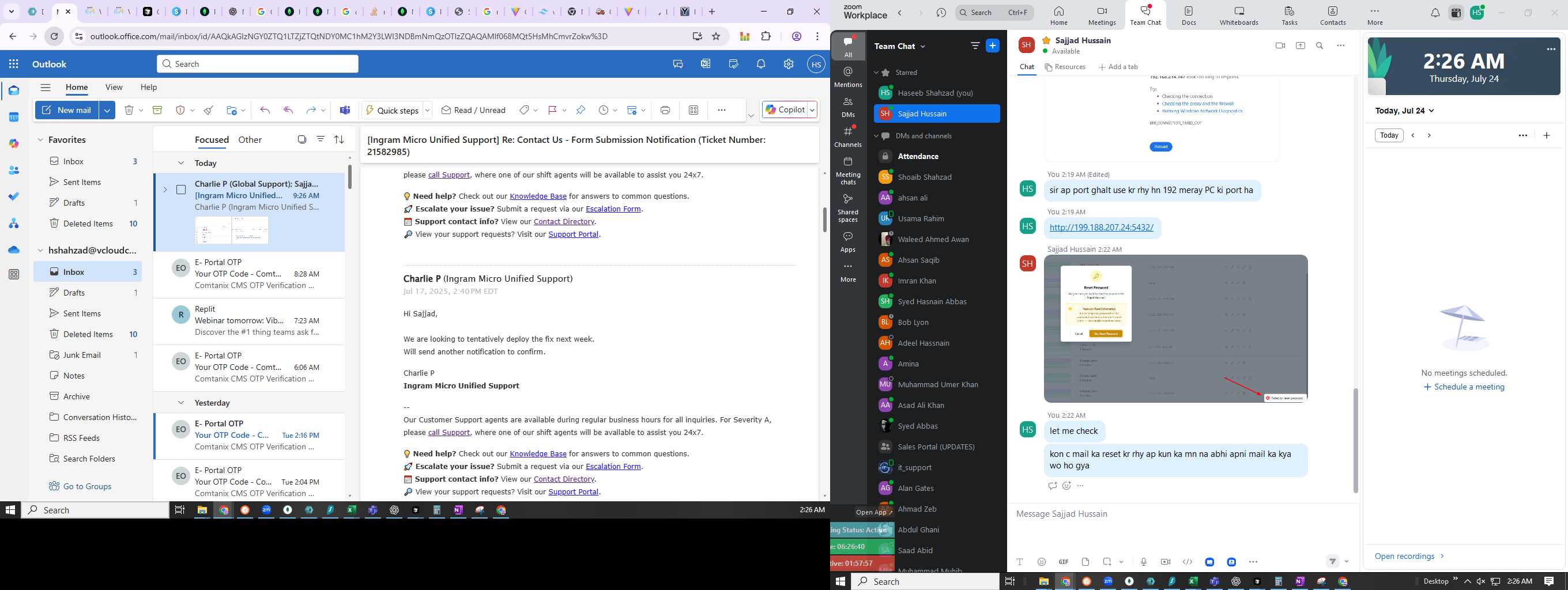Expand New mail dropdown arrow
The width and height of the screenshot is (1568, 590).
click(107, 110)
